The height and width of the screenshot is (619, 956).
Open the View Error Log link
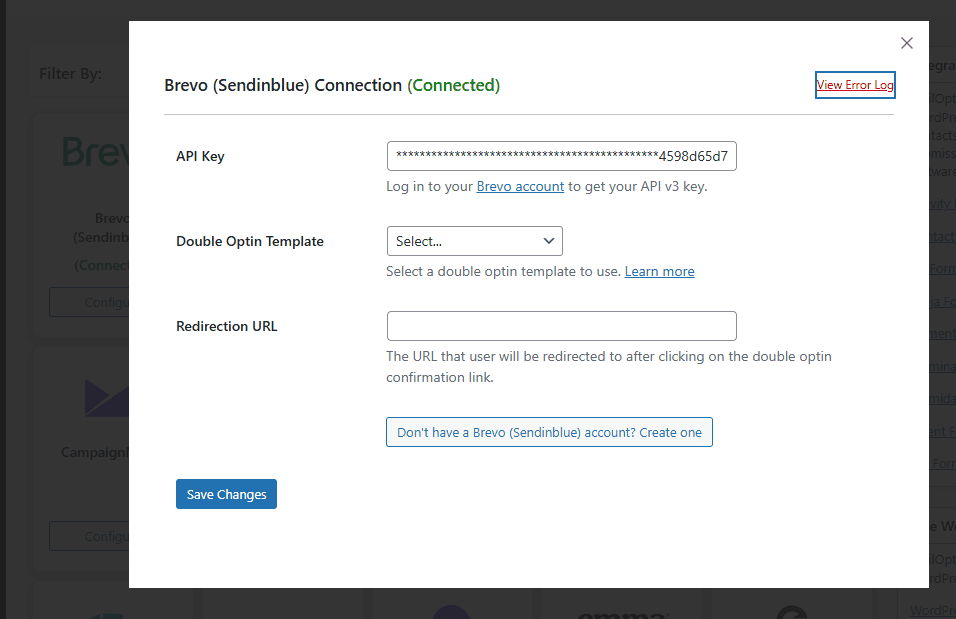coord(855,85)
